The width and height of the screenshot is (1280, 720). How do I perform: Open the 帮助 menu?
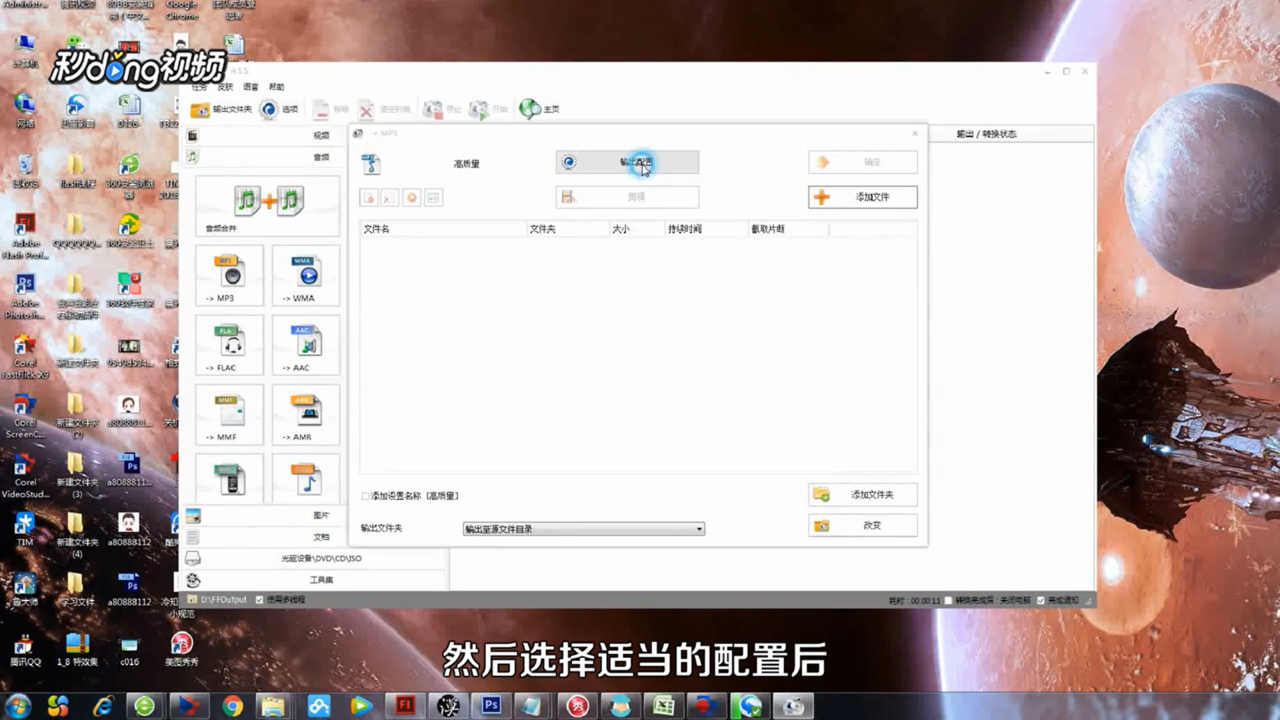277,87
